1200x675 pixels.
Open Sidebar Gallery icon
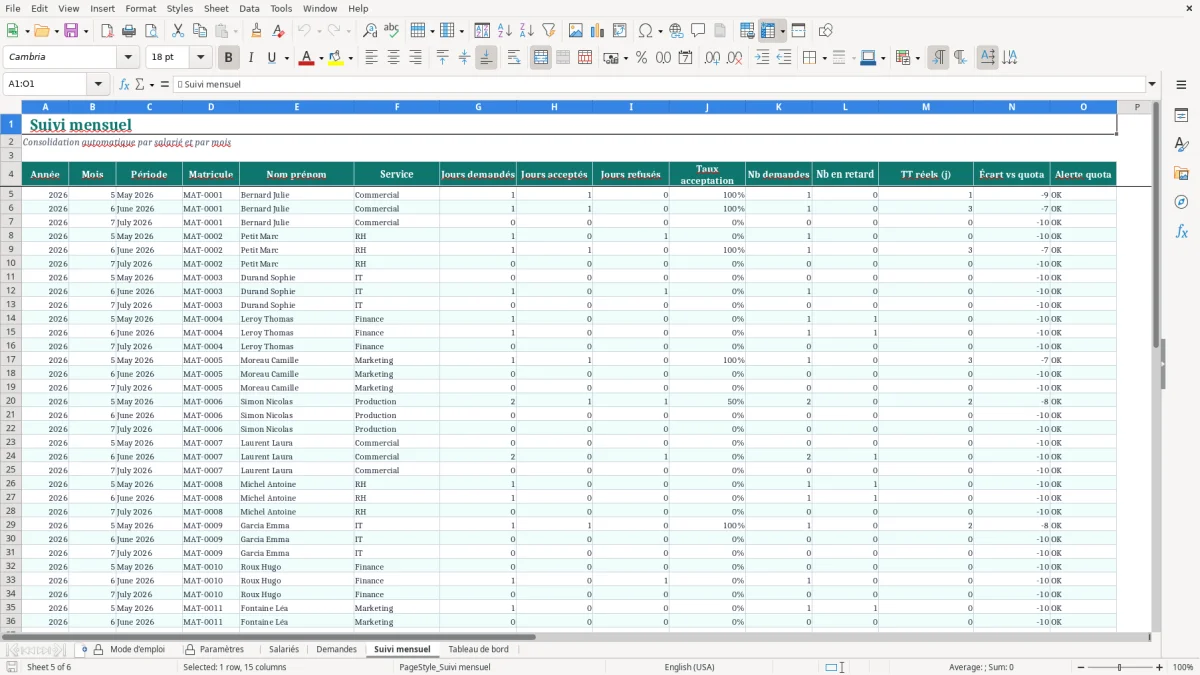pos(1181,173)
